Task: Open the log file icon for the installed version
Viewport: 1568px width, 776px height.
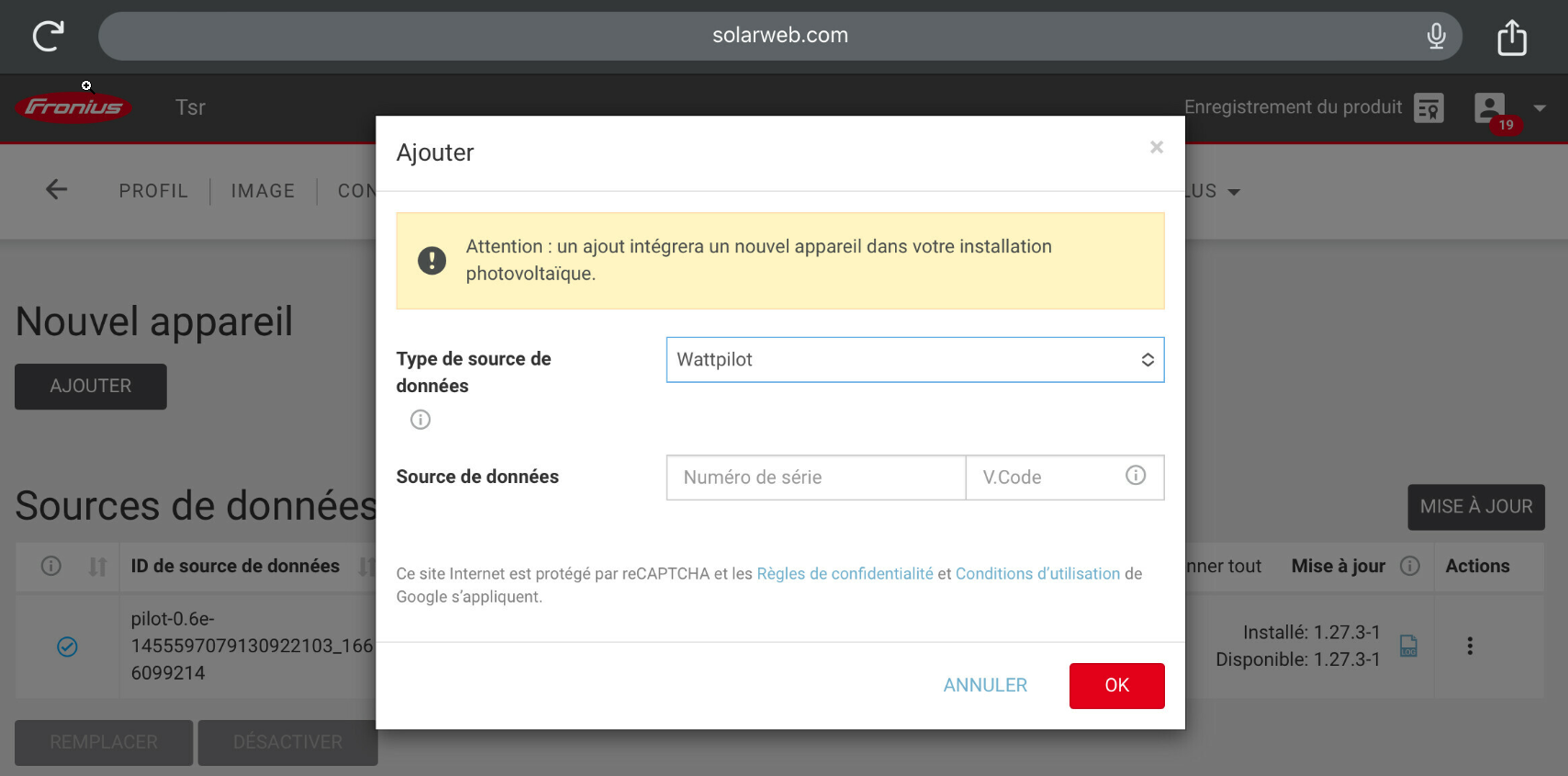Action: pyautogui.click(x=1408, y=647)
